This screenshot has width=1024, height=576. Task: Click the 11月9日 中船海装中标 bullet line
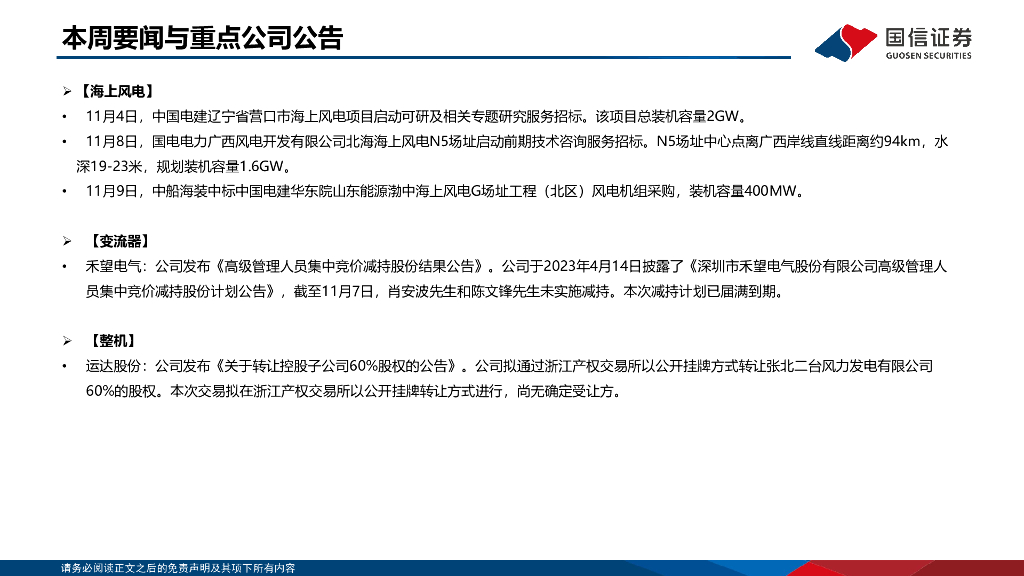point(445,191)
